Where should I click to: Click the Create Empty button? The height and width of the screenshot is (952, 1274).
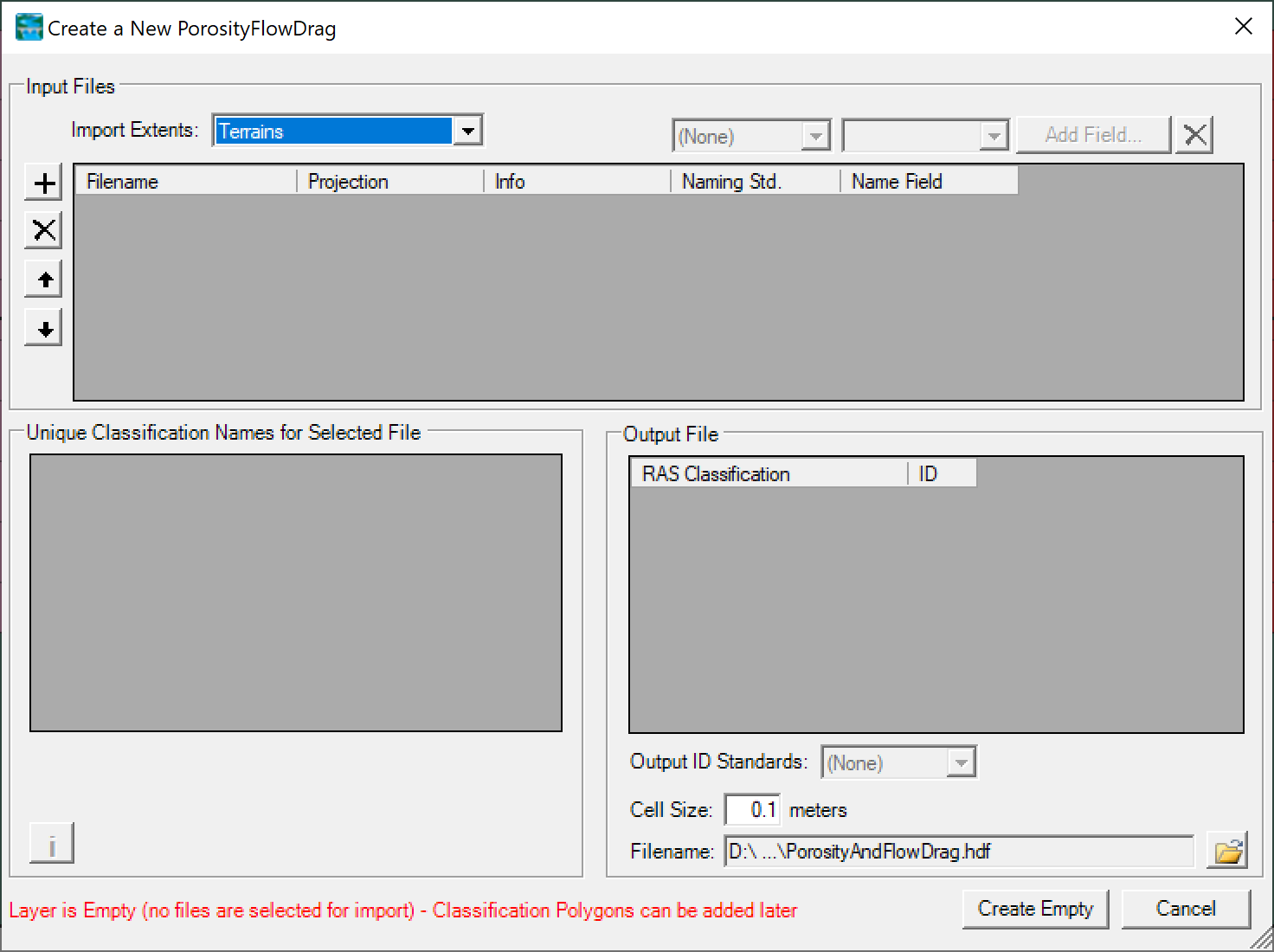(x=1035, y=909)
